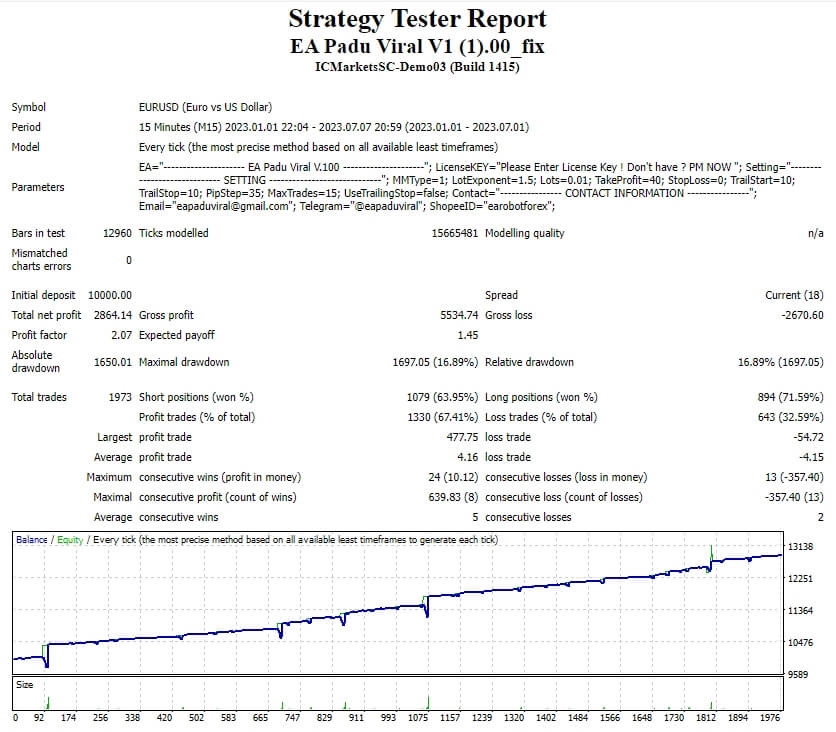Click consecutive losses value 13 (-357.40)
Image resolution: width=836 pixels, height=732 pixels.
point(794,477)
